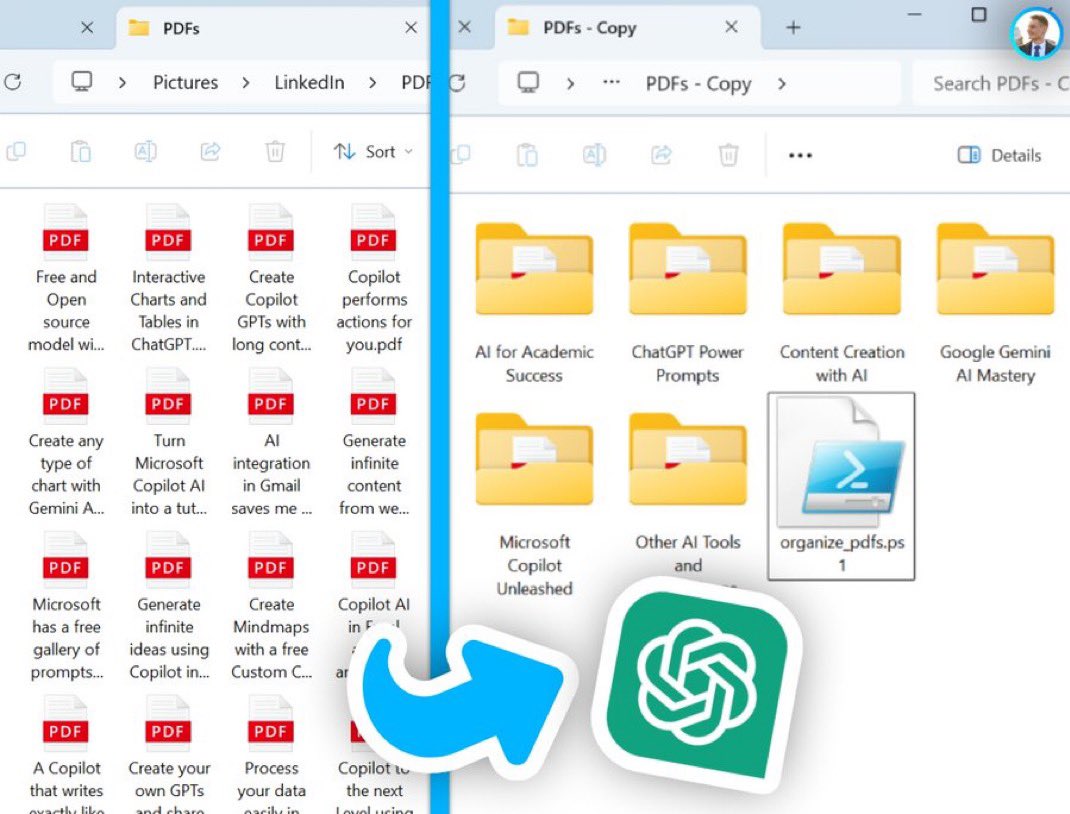Select Microsoft has a free gallery of prompts PDF
Screen dimensions: 1070x814
[66, 606]
